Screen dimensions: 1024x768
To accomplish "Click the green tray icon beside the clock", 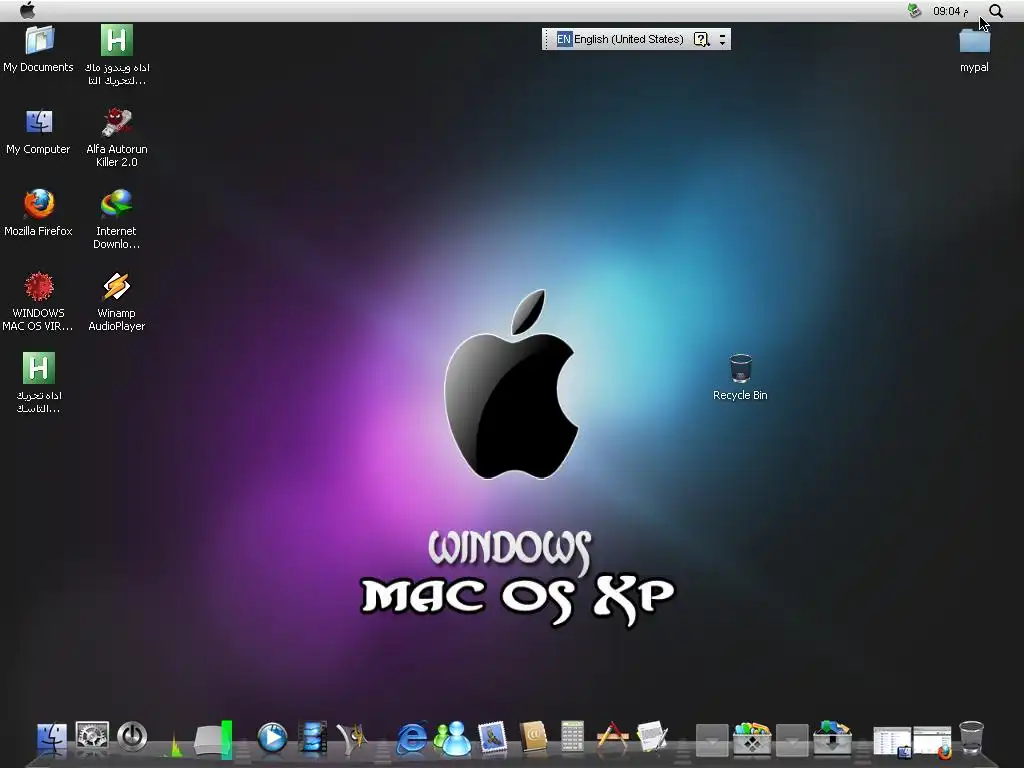I will (x=914, y=10).
